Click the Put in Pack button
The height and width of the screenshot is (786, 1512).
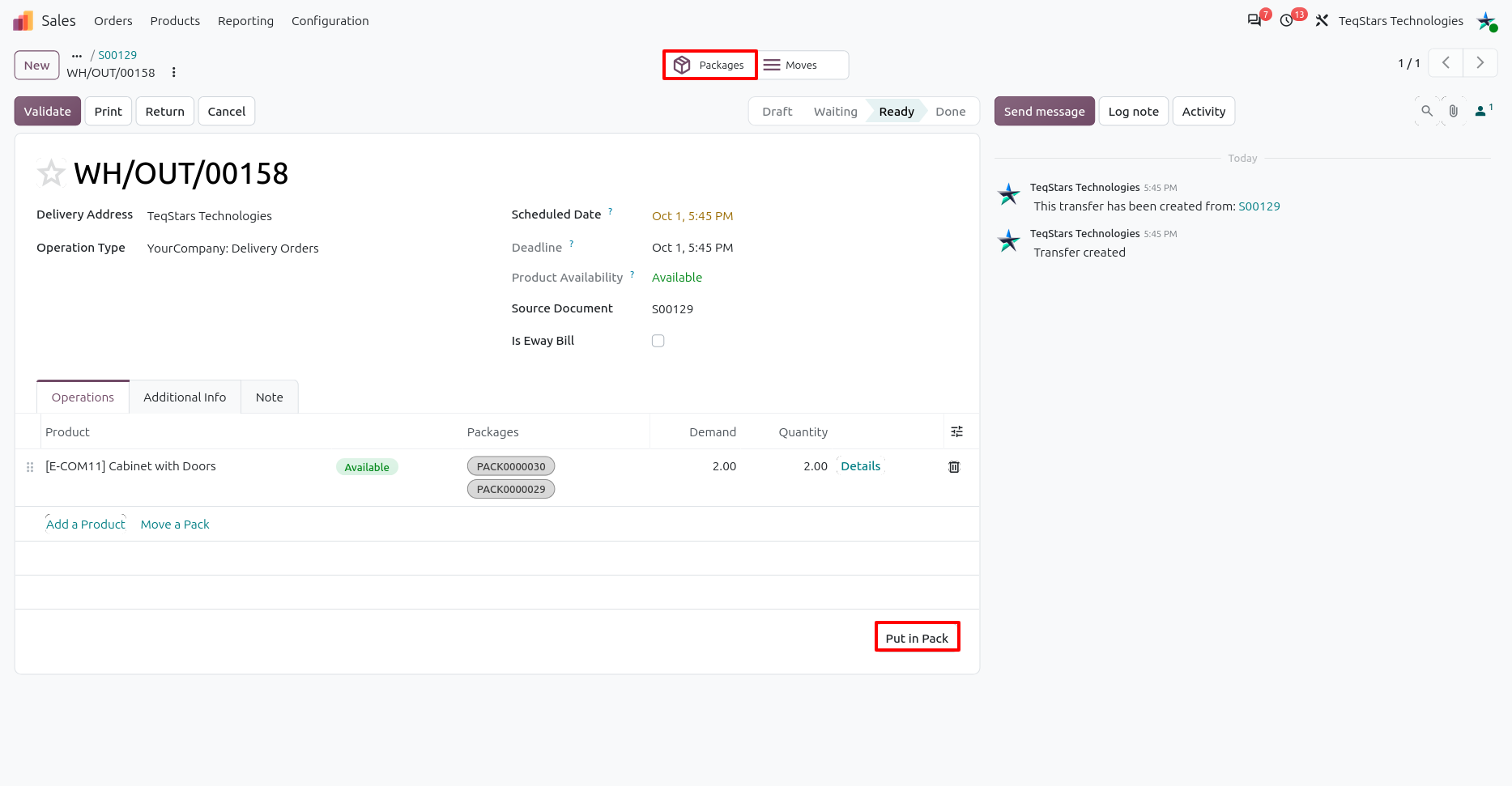coord(917,638)
